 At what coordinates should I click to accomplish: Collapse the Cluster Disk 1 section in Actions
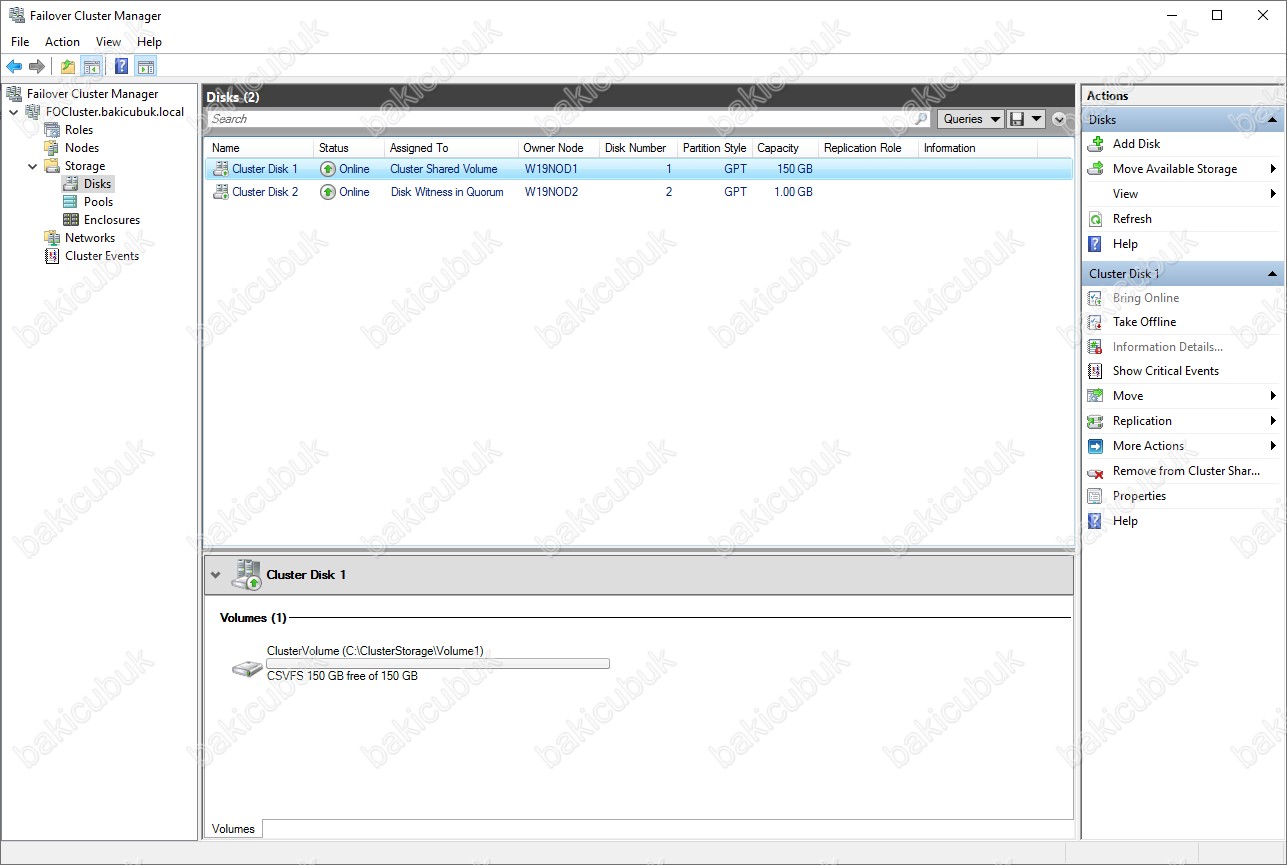tap(1272, 274)
